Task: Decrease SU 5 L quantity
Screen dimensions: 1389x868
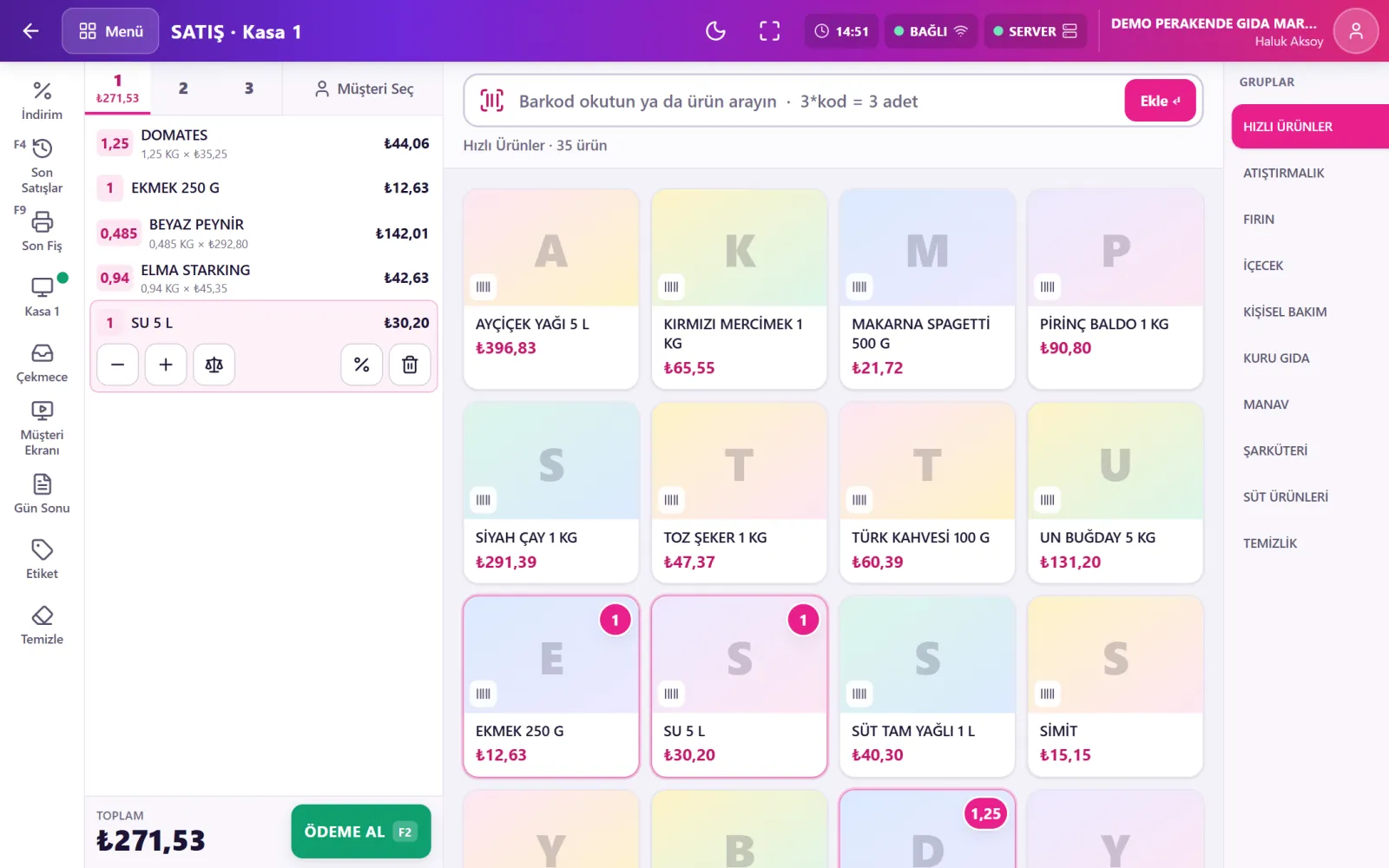Action: coord(118,365)
